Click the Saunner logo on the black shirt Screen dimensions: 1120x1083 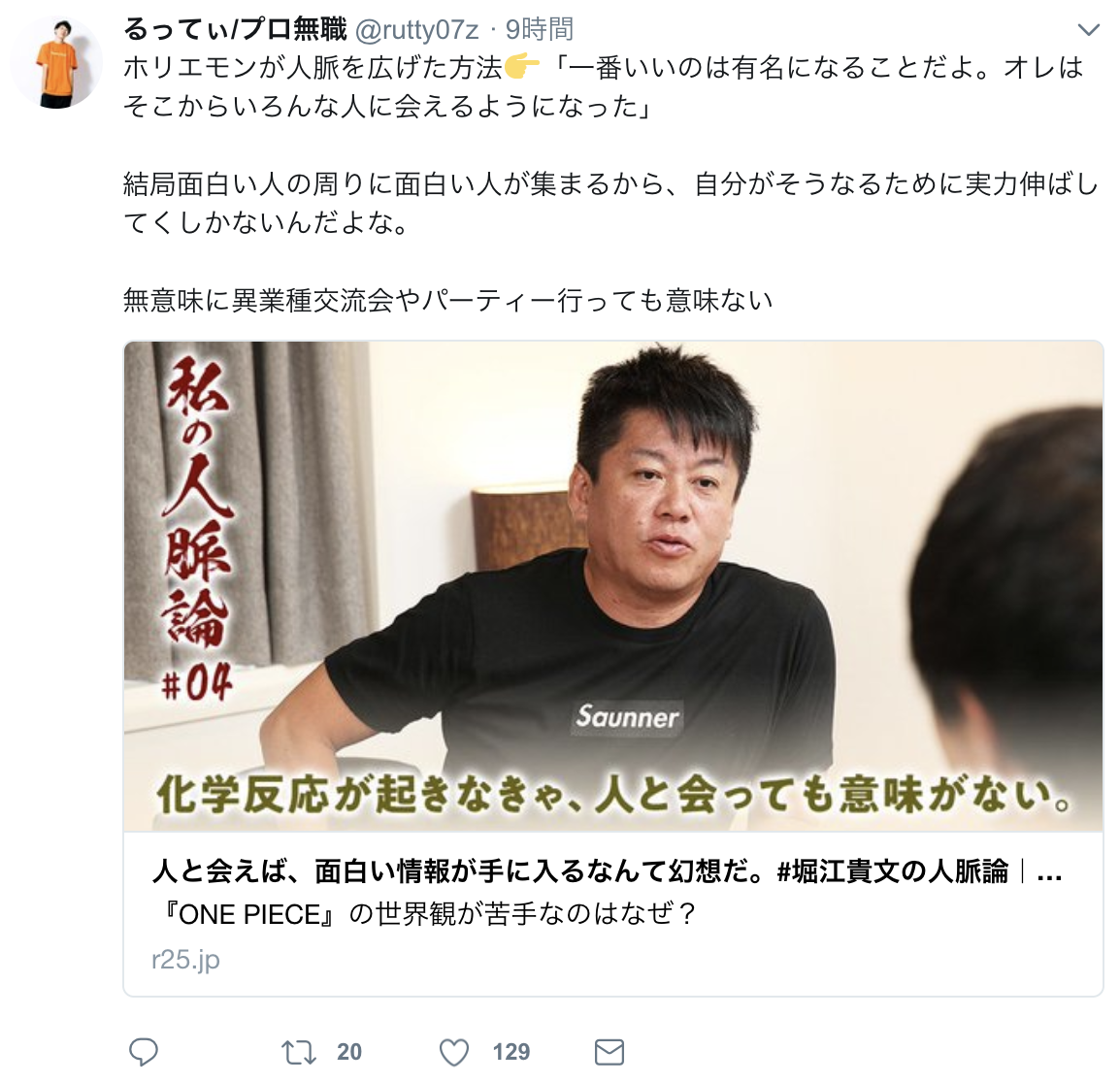pyautogui.click(x=627, y=716)
